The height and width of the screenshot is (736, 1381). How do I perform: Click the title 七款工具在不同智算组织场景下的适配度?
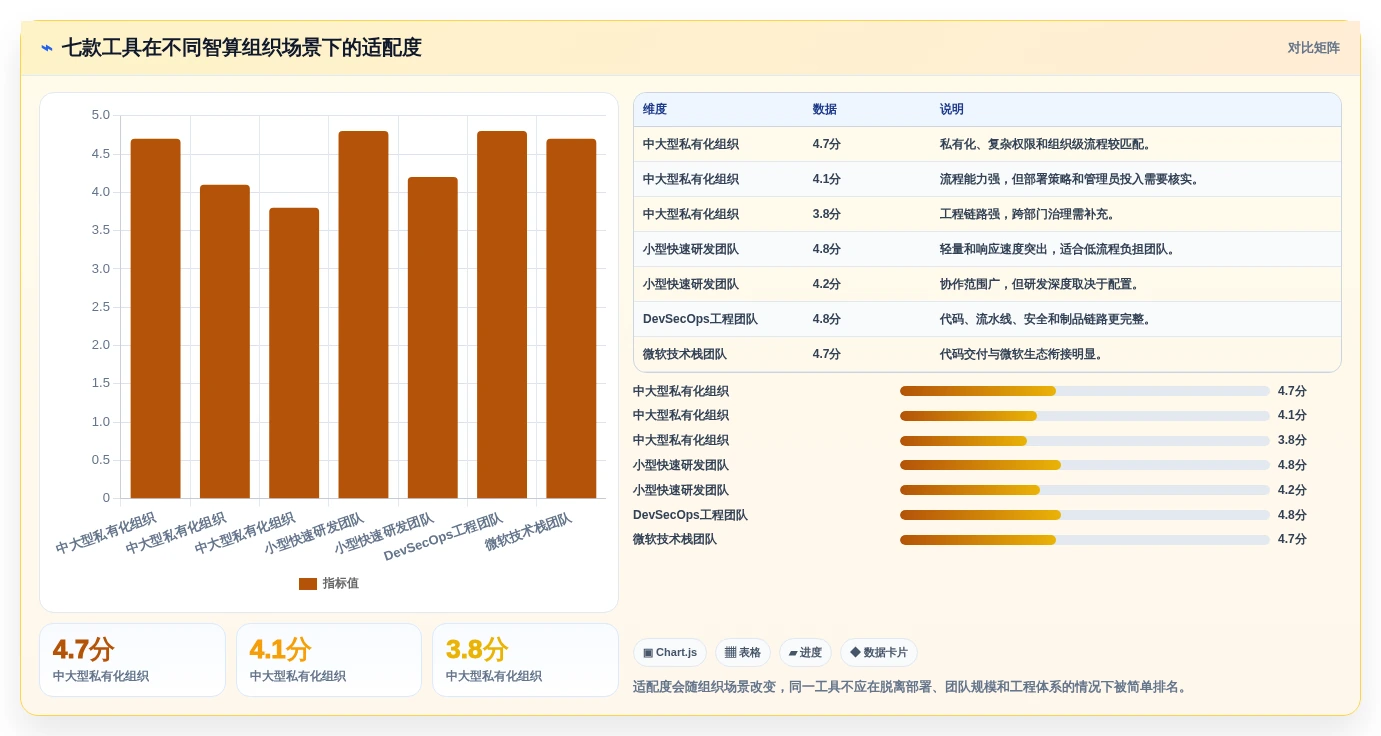coord(242,48)
